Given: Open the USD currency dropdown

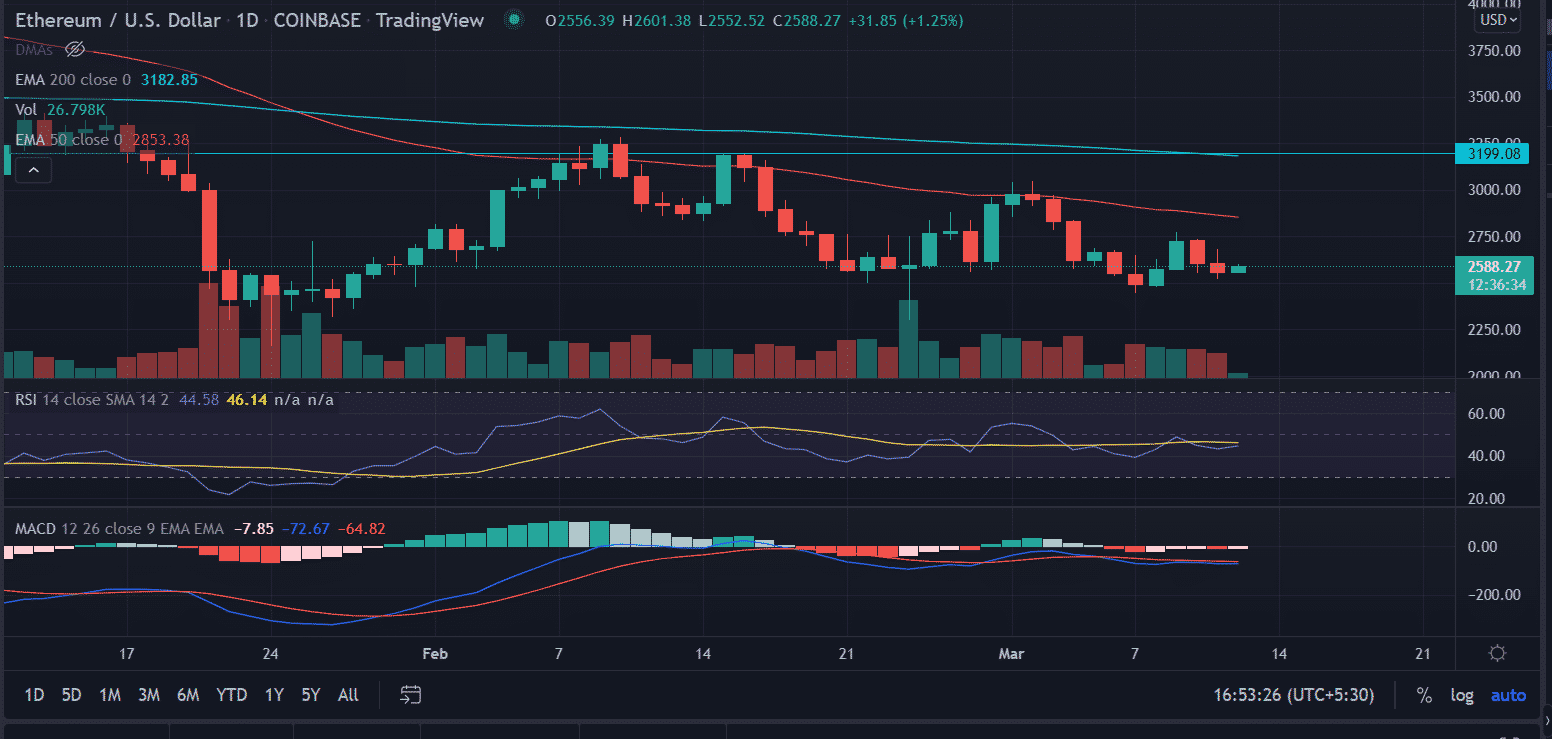Looking at the screenshot, I should (x=1499, y=19).
